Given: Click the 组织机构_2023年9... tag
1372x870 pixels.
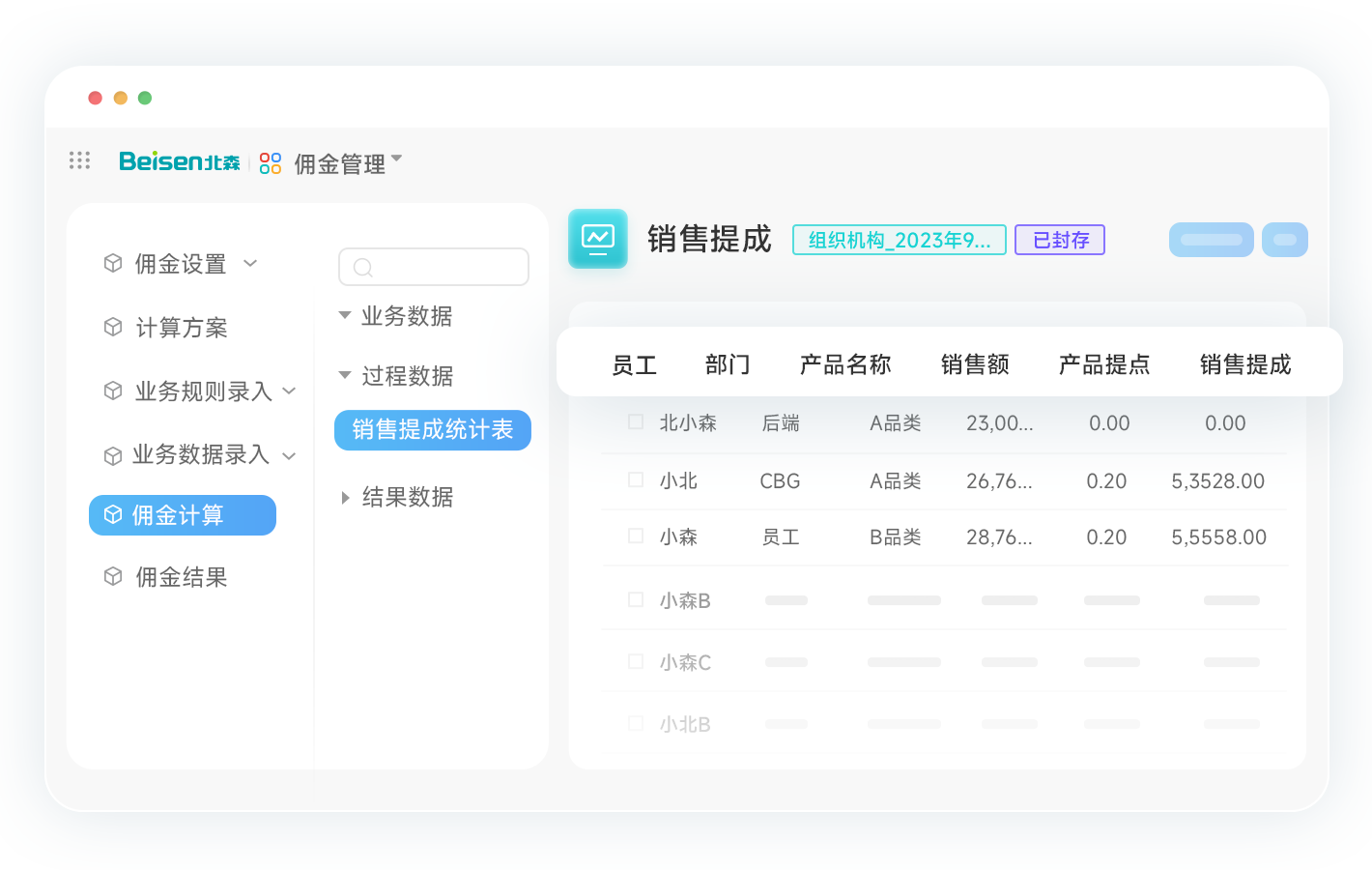Looking at the screenshot, I should tap(899, 240).
